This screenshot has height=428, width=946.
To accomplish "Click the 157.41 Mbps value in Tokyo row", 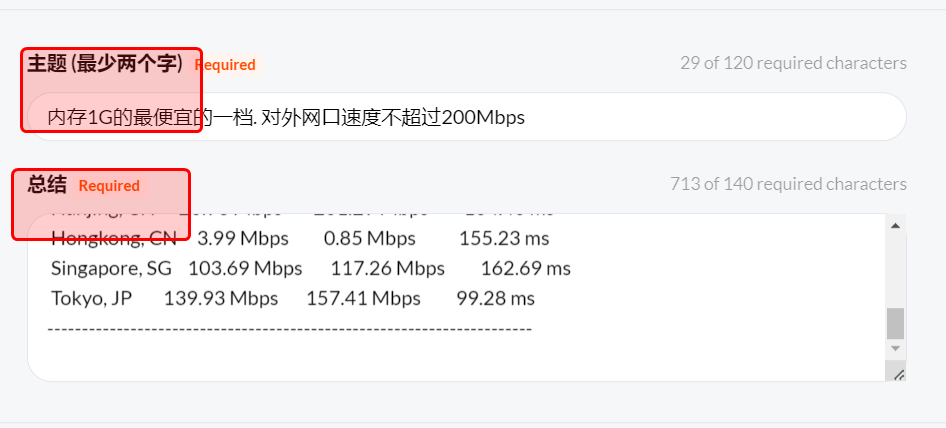I will click(x=363, y=299).
